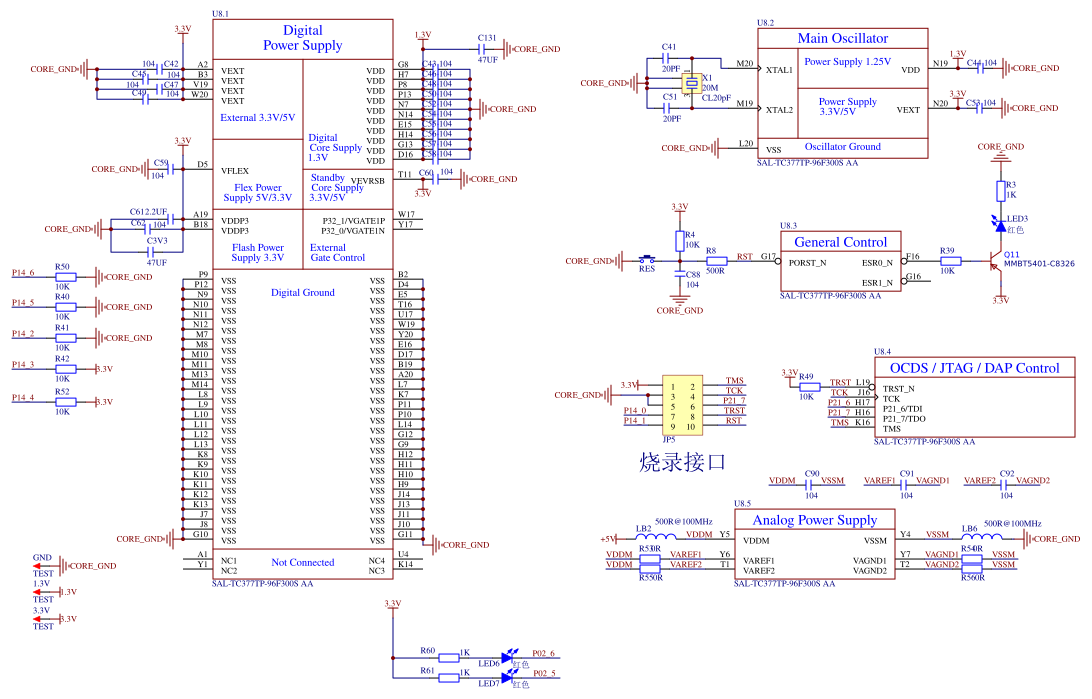Image resolution: width=1092 pixels, height=699 pixels.
Task: Select the blue LED3 diode symbol
Action: coord(999,223)
